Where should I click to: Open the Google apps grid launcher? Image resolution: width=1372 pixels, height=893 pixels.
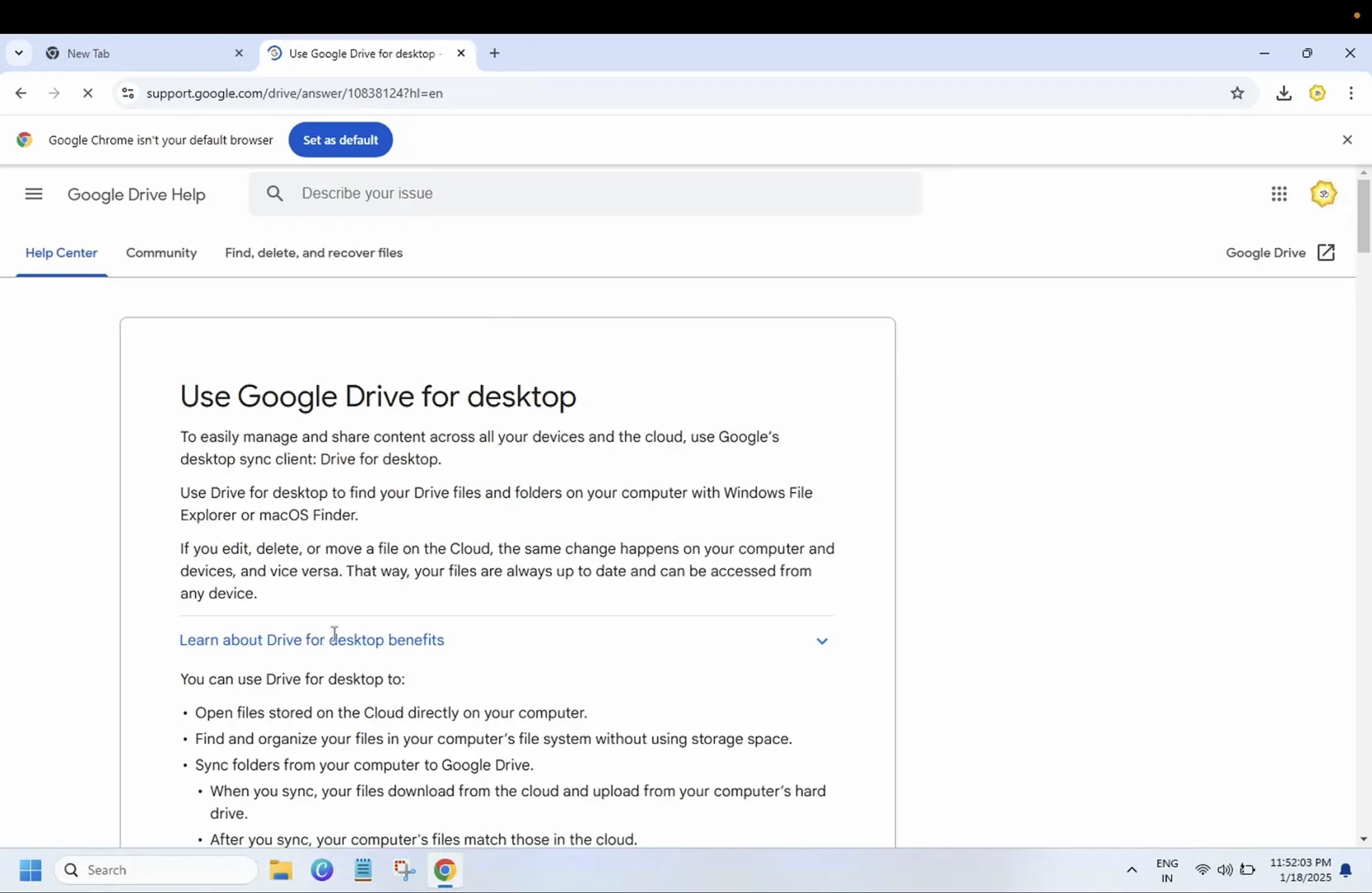click(1279, 193)
